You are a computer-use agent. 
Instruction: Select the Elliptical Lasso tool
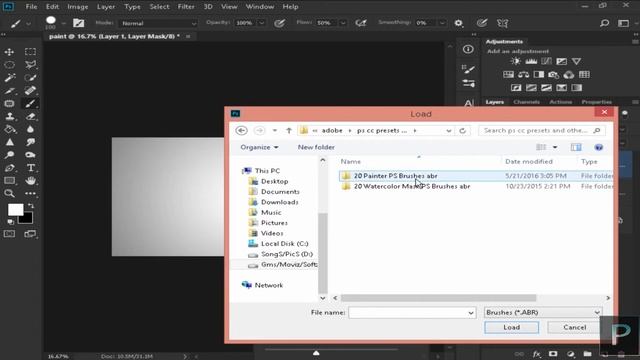[x=9, y=65]
